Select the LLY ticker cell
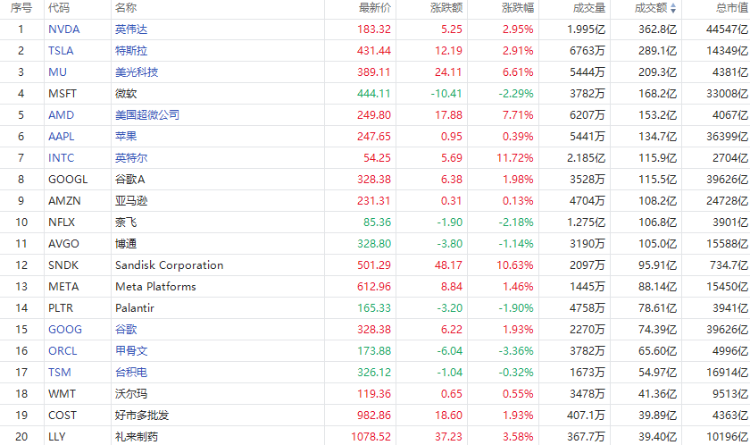This screenshot has width=750, height=445. tap(57, 437)
